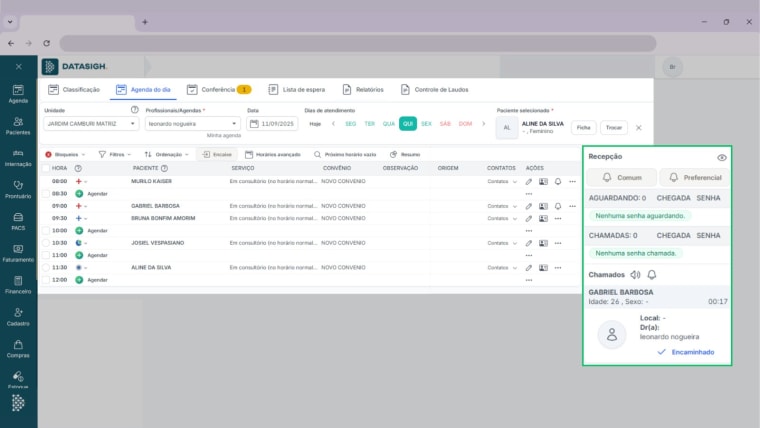Screen dimensions: 760x428
Task: Open the Agenda module in the sidebar
Action: [x=18, y=94]
